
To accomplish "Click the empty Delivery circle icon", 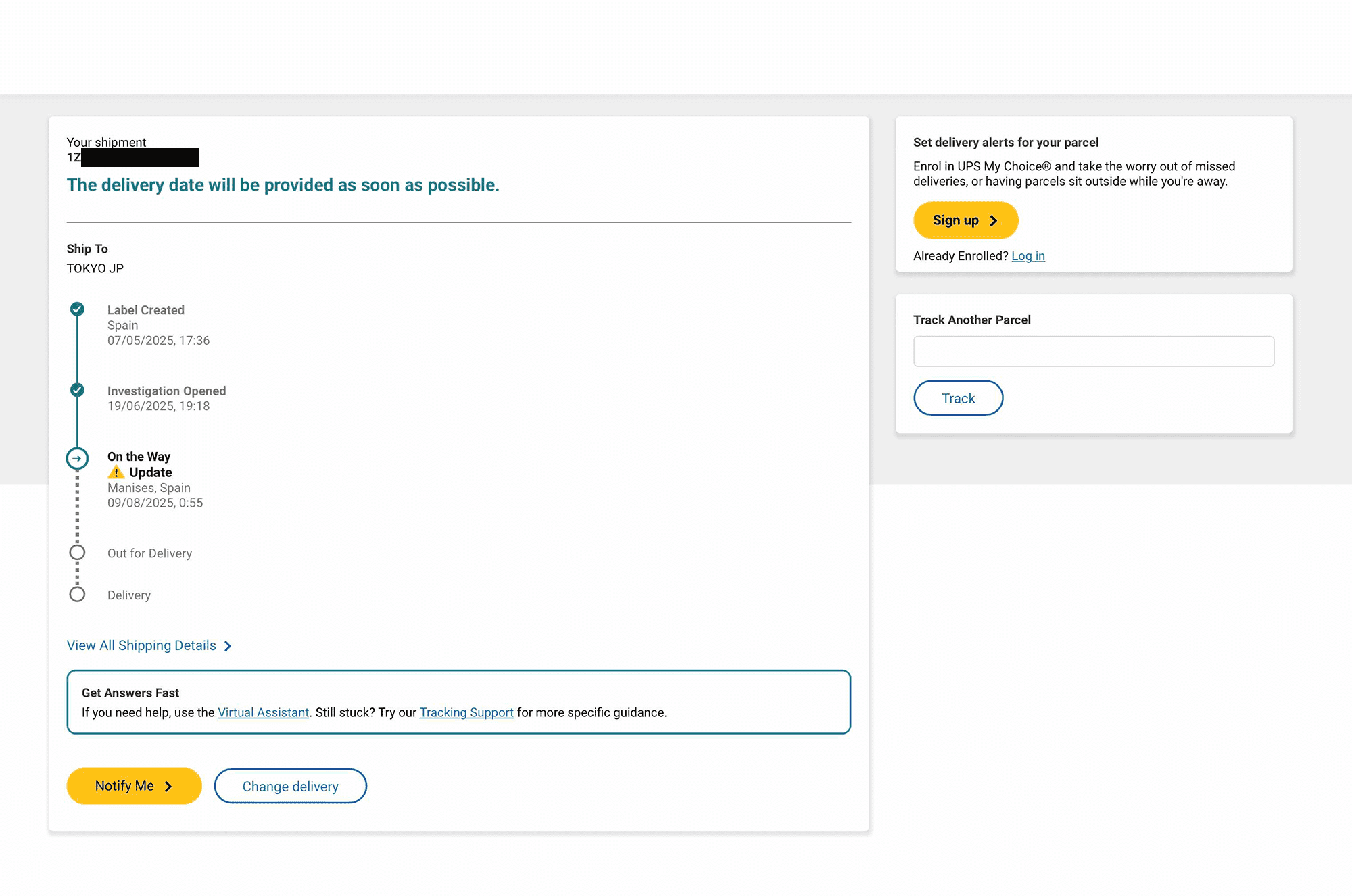I will 77,593.
